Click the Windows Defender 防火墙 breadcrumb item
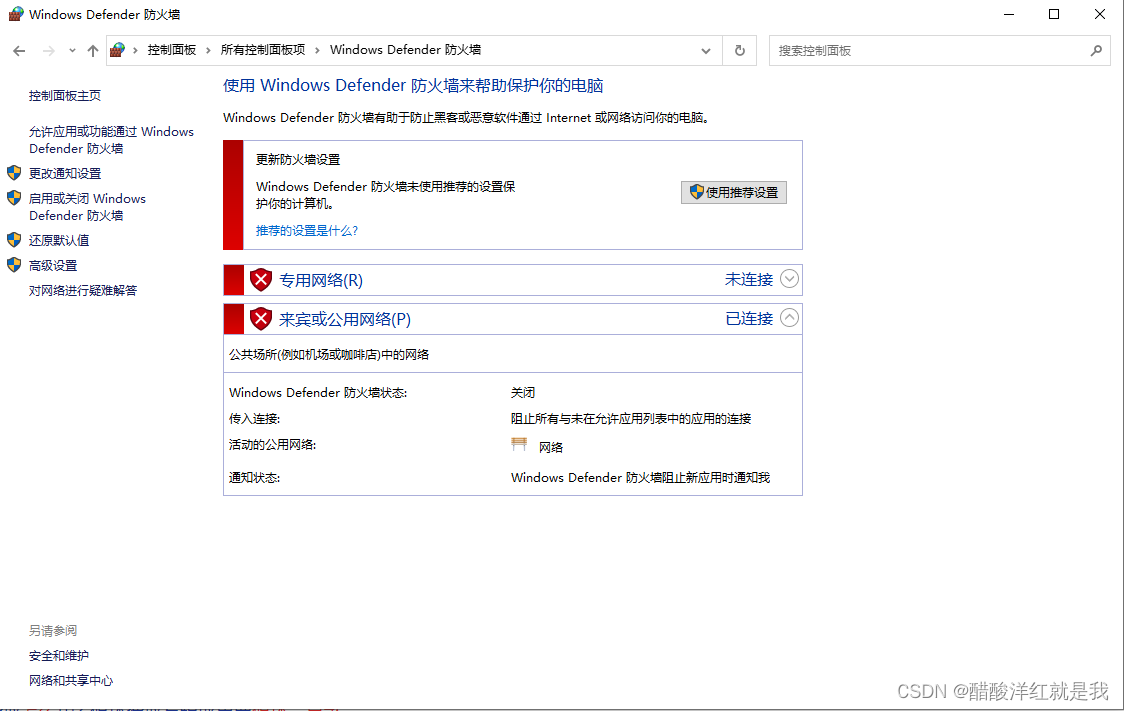 405,50
